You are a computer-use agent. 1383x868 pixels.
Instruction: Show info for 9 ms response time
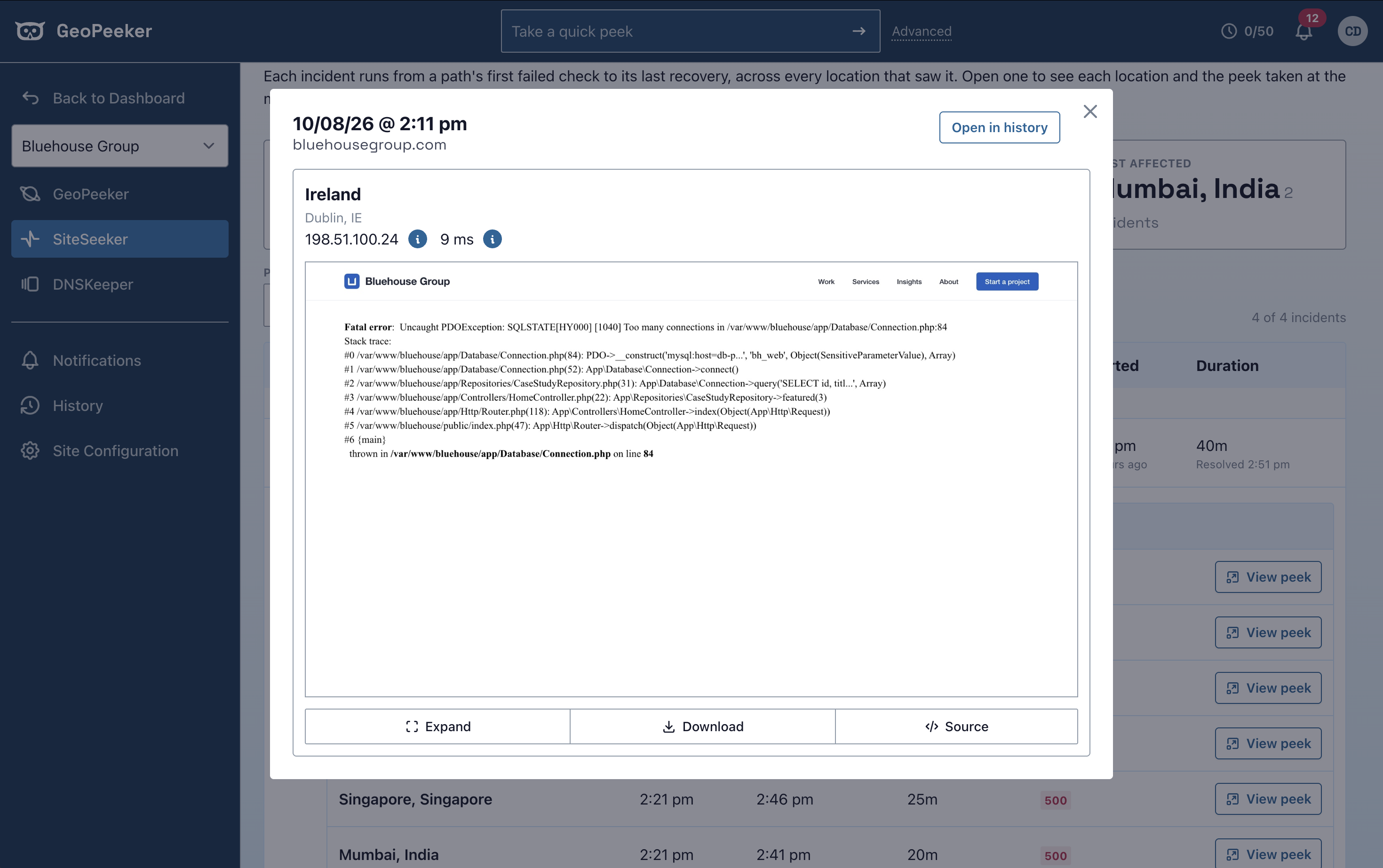click(x=492, y=239)
